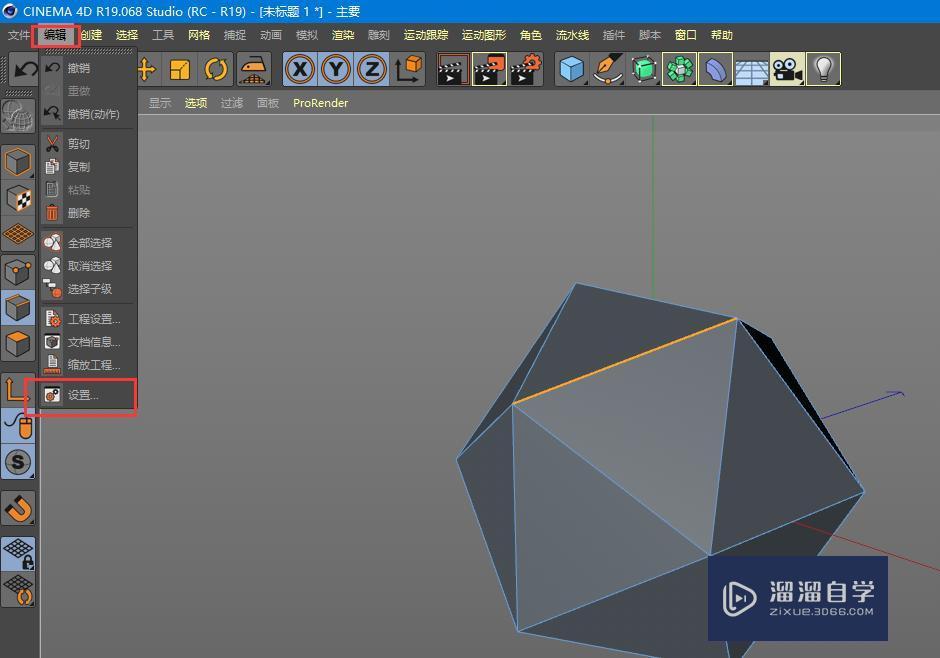The width and height of the screenshot is (940, 658).
Task: Open Render Settings via the clapperboard gear icon
Action: pos(524,69)
